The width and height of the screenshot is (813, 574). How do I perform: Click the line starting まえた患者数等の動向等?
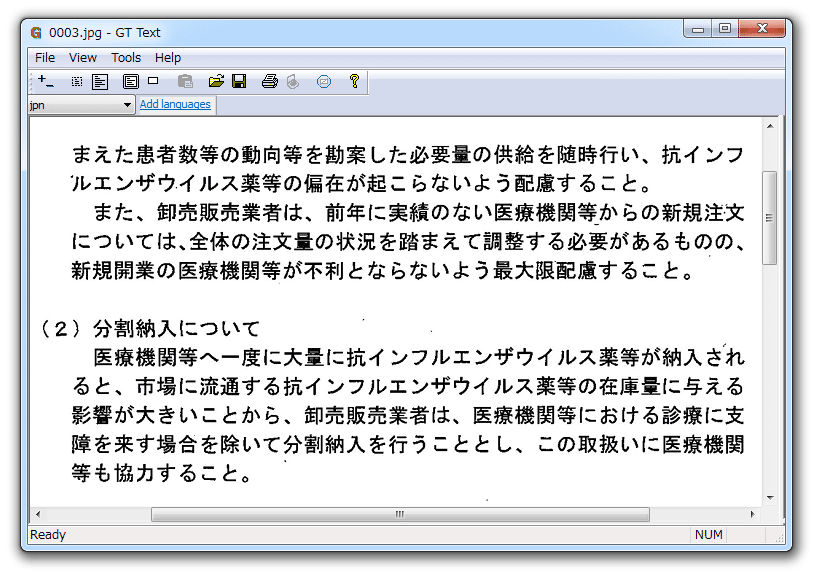(x=408, y=155)
